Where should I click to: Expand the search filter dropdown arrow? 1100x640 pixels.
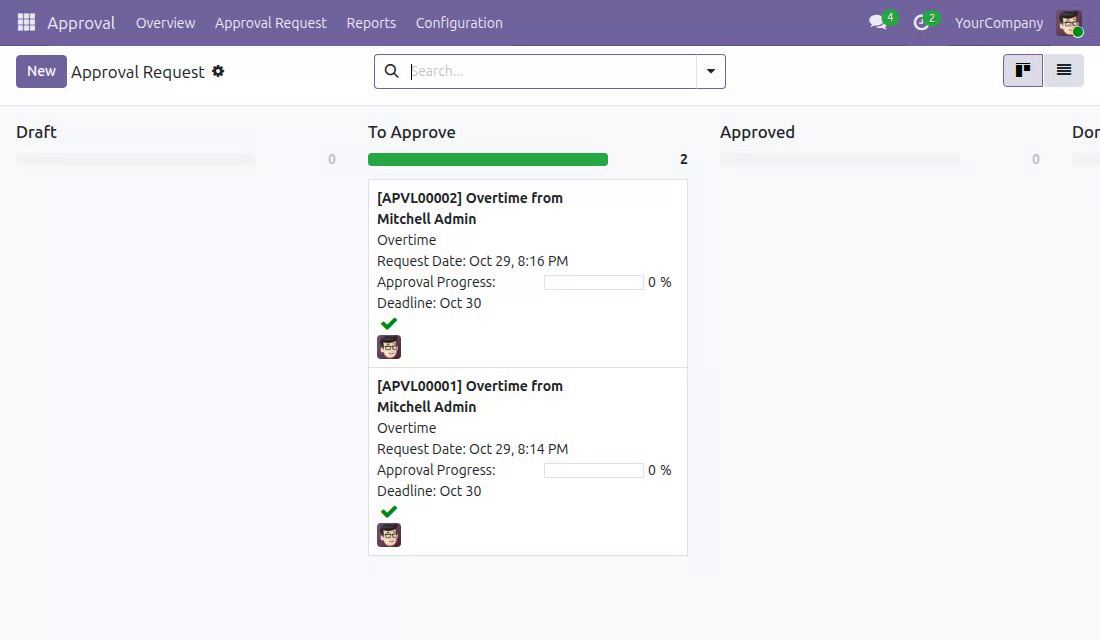pos(711,71)
